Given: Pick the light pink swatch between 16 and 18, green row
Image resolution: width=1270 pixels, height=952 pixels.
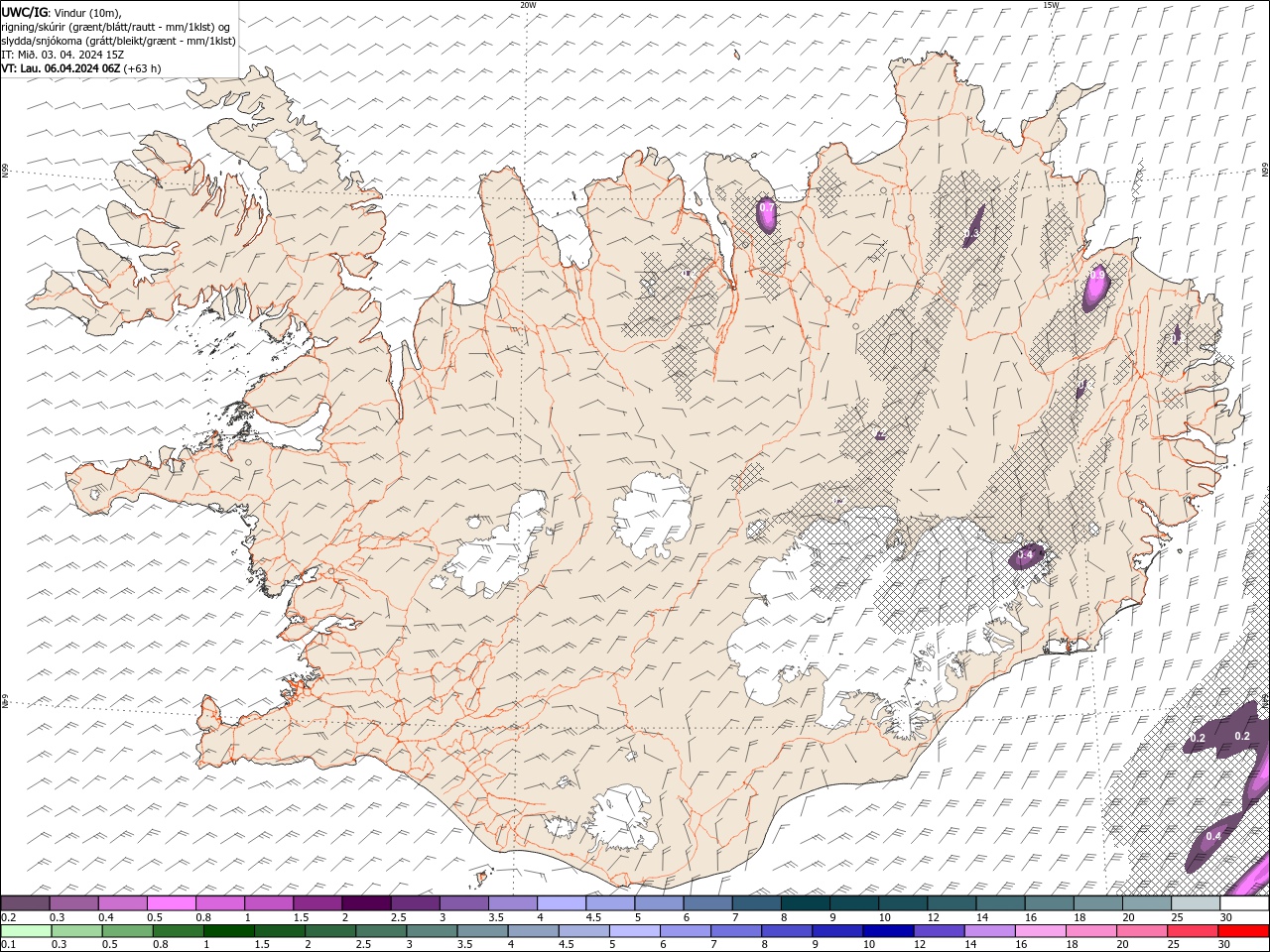Looking at the screenshot, I should click(1039, 931).
